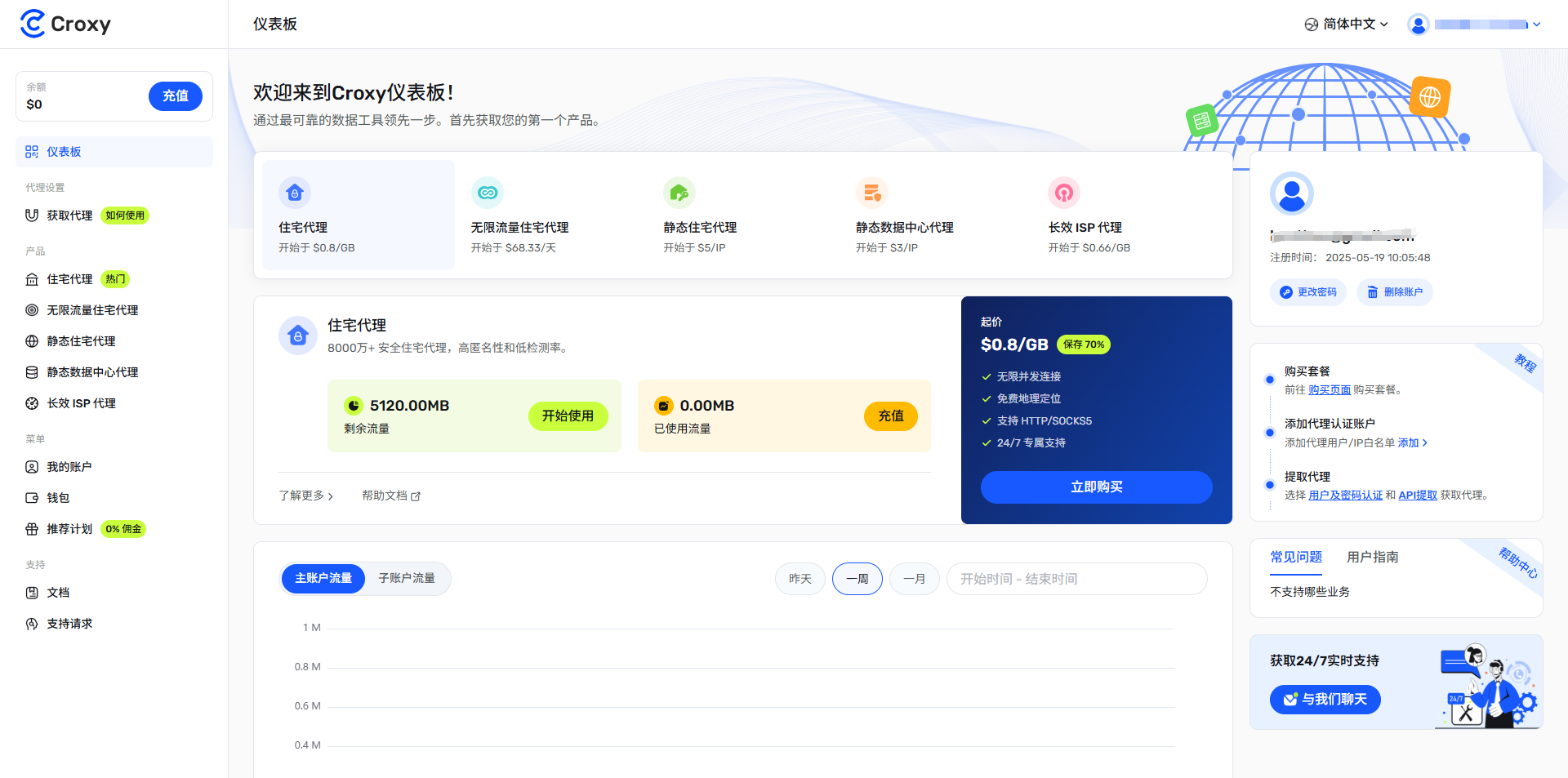This screenshot has width=1568, height=778.
Task: Click the 长效 ISP 代理 sidebar icon
Action: tap(32, 403)
